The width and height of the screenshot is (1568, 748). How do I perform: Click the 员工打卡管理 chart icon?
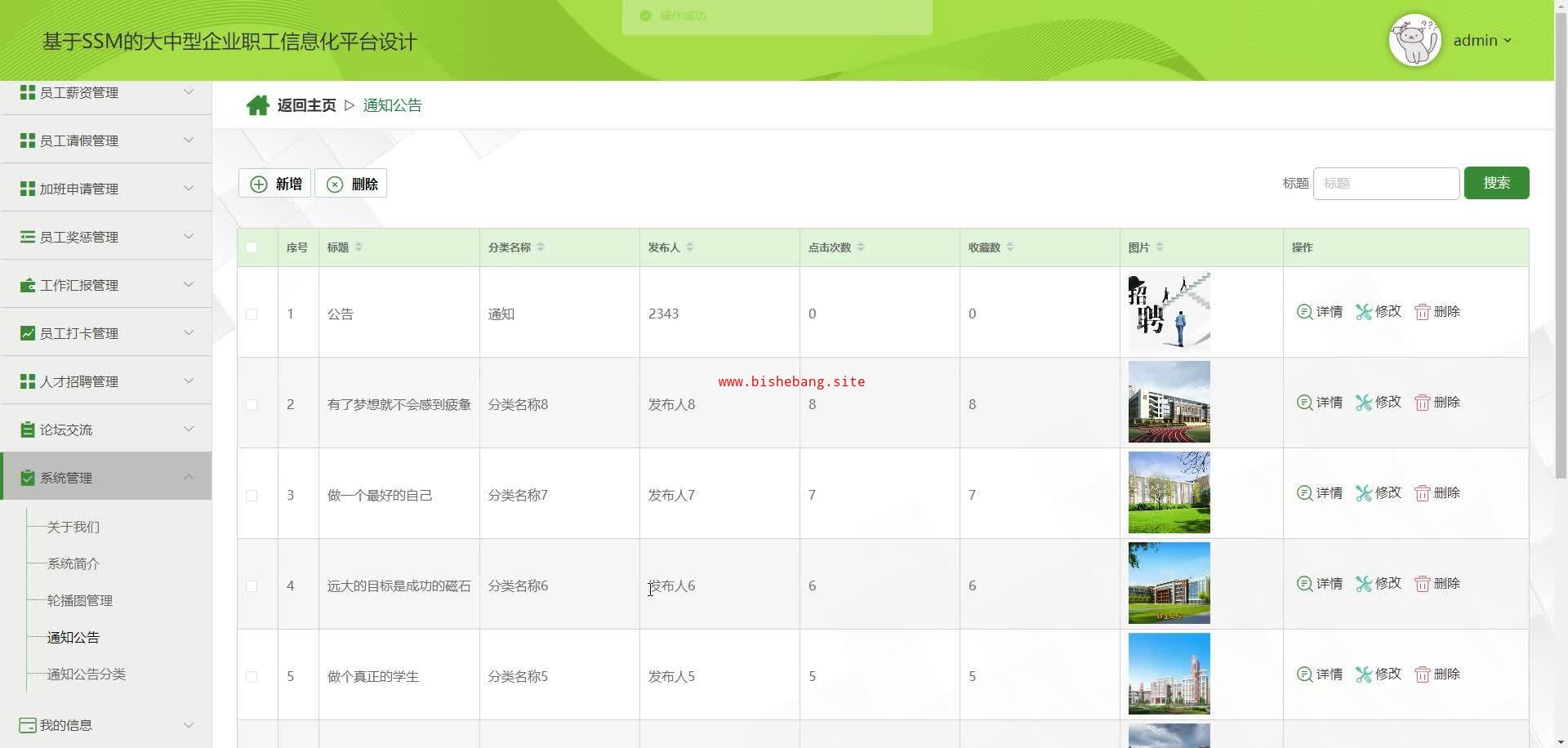click(28, 333)
